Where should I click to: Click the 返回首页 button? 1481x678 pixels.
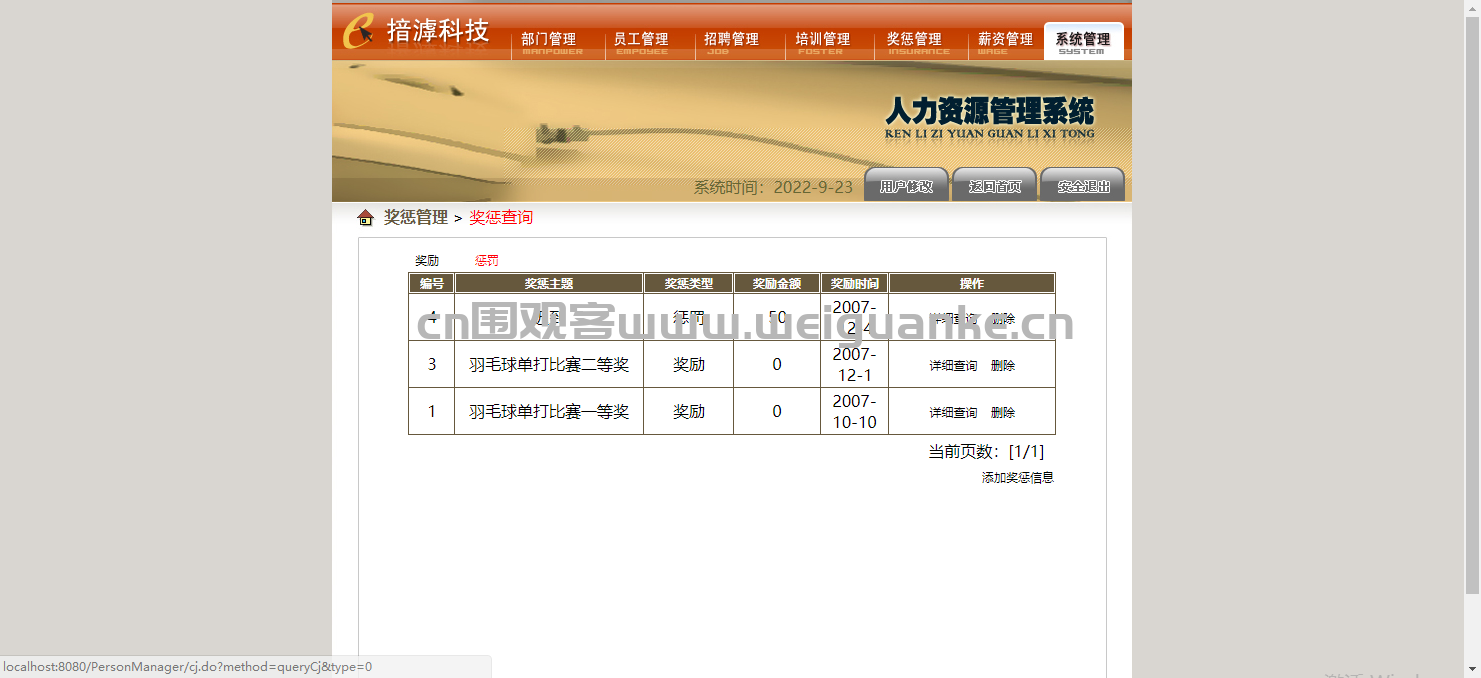tap(994, 185)
